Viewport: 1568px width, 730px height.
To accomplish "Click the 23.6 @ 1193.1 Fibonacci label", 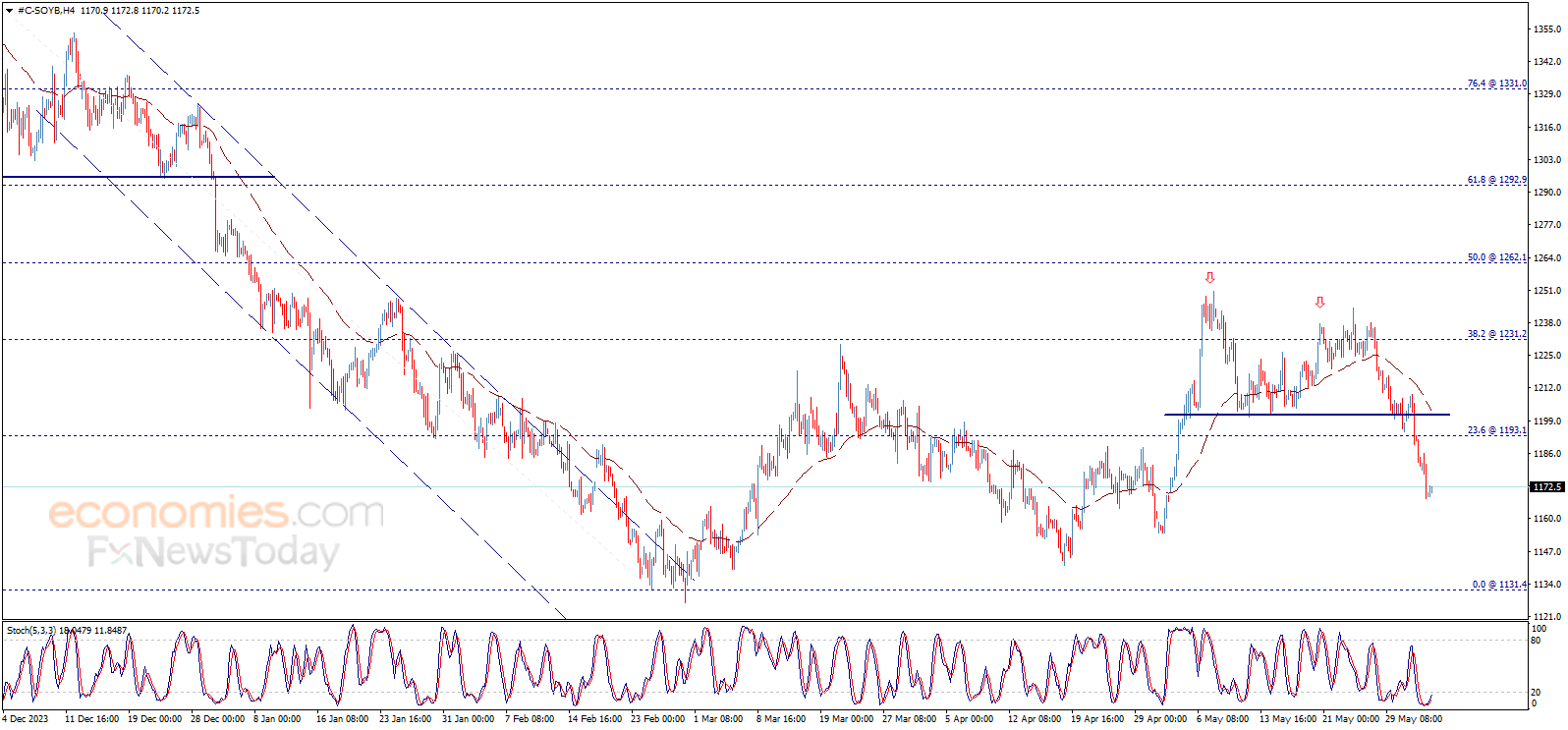I will (x=1497, y=430).
